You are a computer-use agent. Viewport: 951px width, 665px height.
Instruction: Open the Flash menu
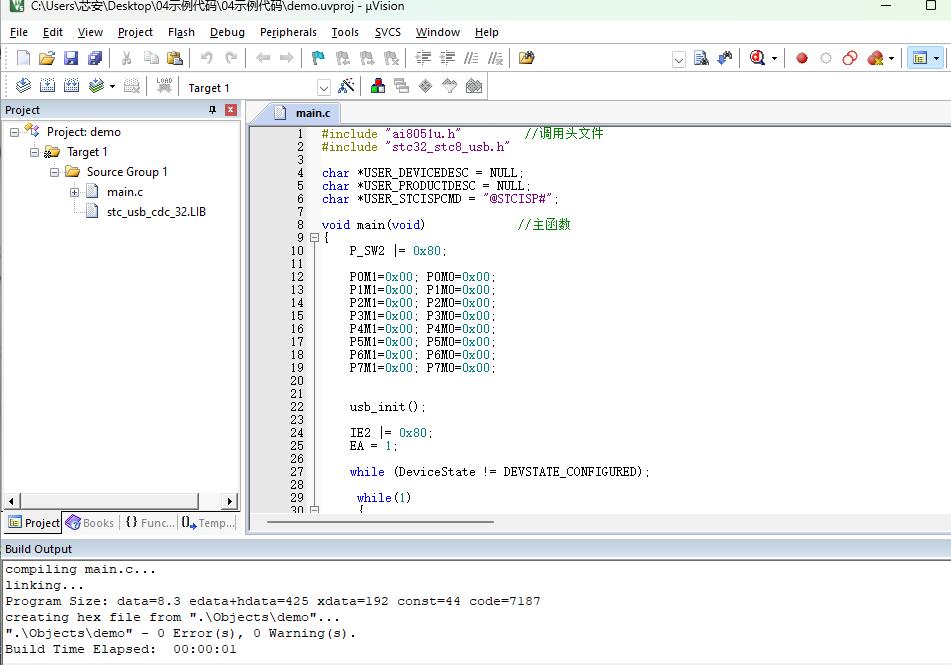click(181, 32)
